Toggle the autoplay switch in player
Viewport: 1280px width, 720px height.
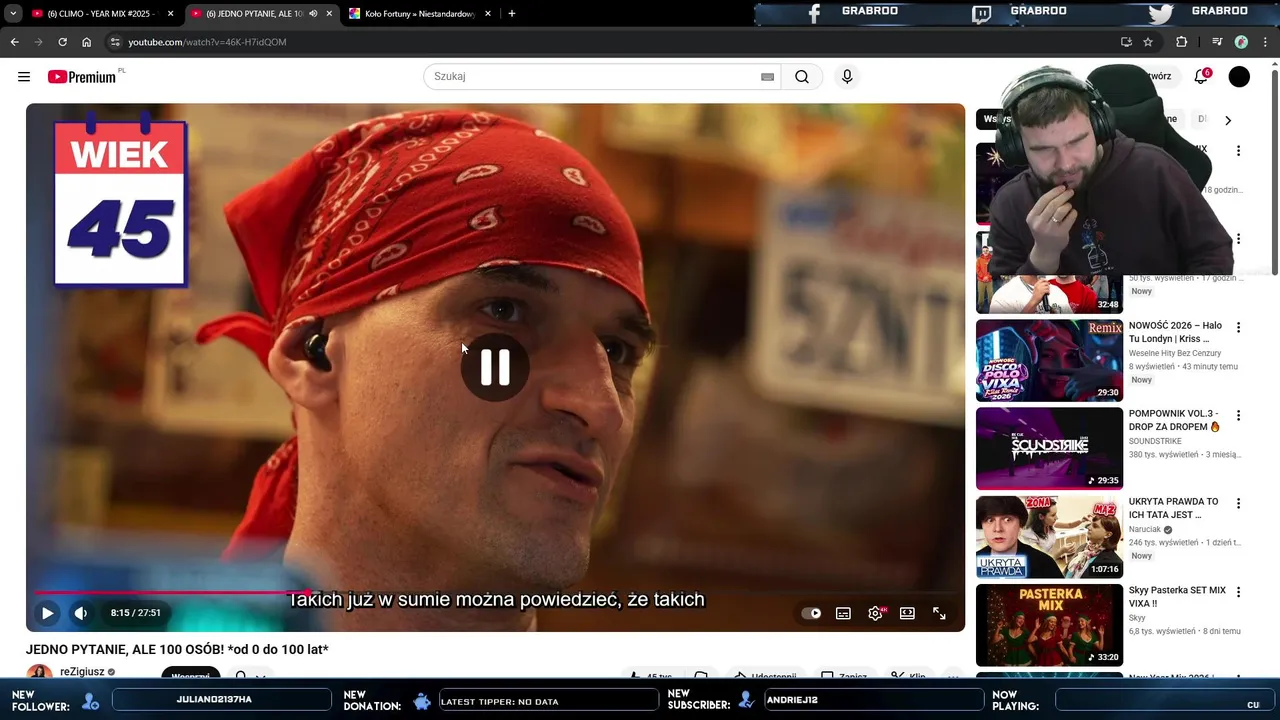tap(811, 613)
